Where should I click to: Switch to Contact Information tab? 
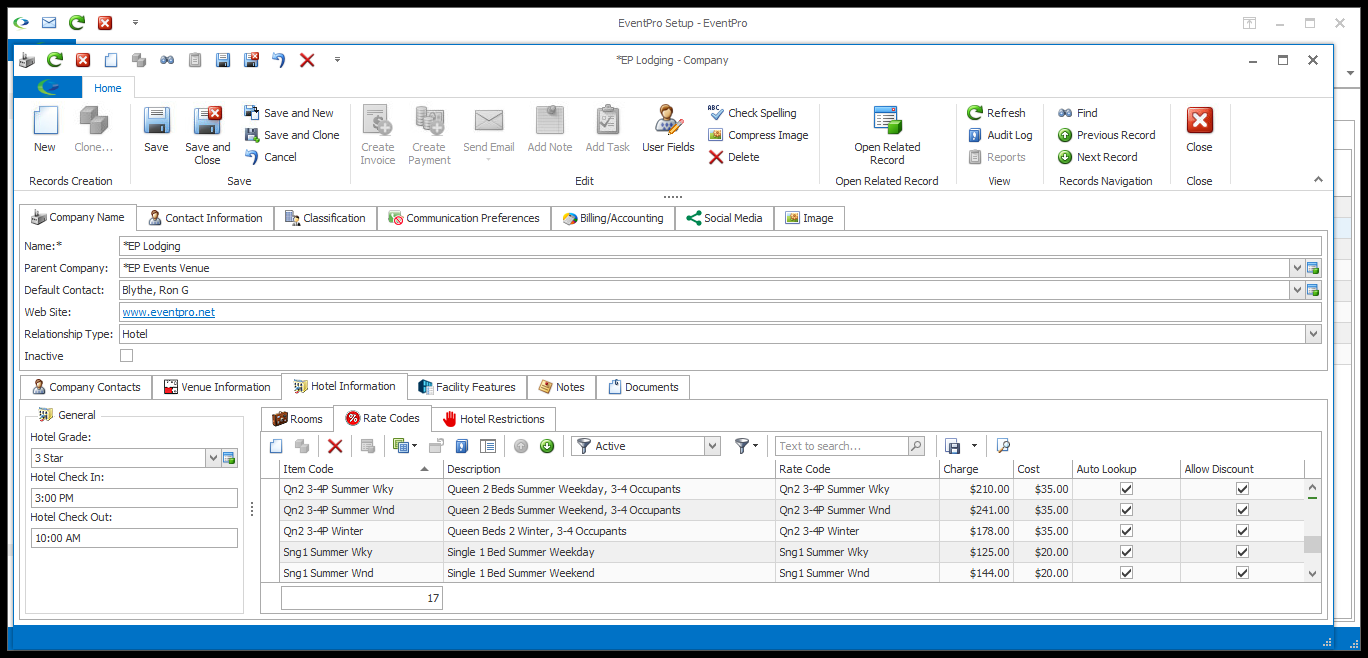pyautogui.click(x=205, y=218)
